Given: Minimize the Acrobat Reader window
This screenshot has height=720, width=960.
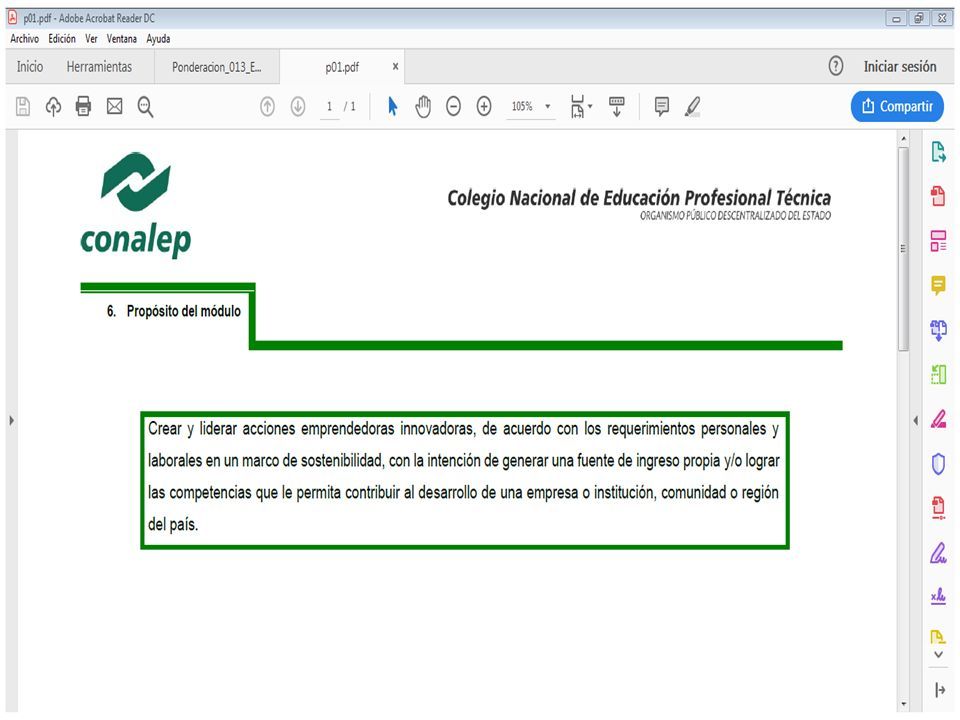Looking at the screenshot, I should pyautogui.click(x=896, y=18).
